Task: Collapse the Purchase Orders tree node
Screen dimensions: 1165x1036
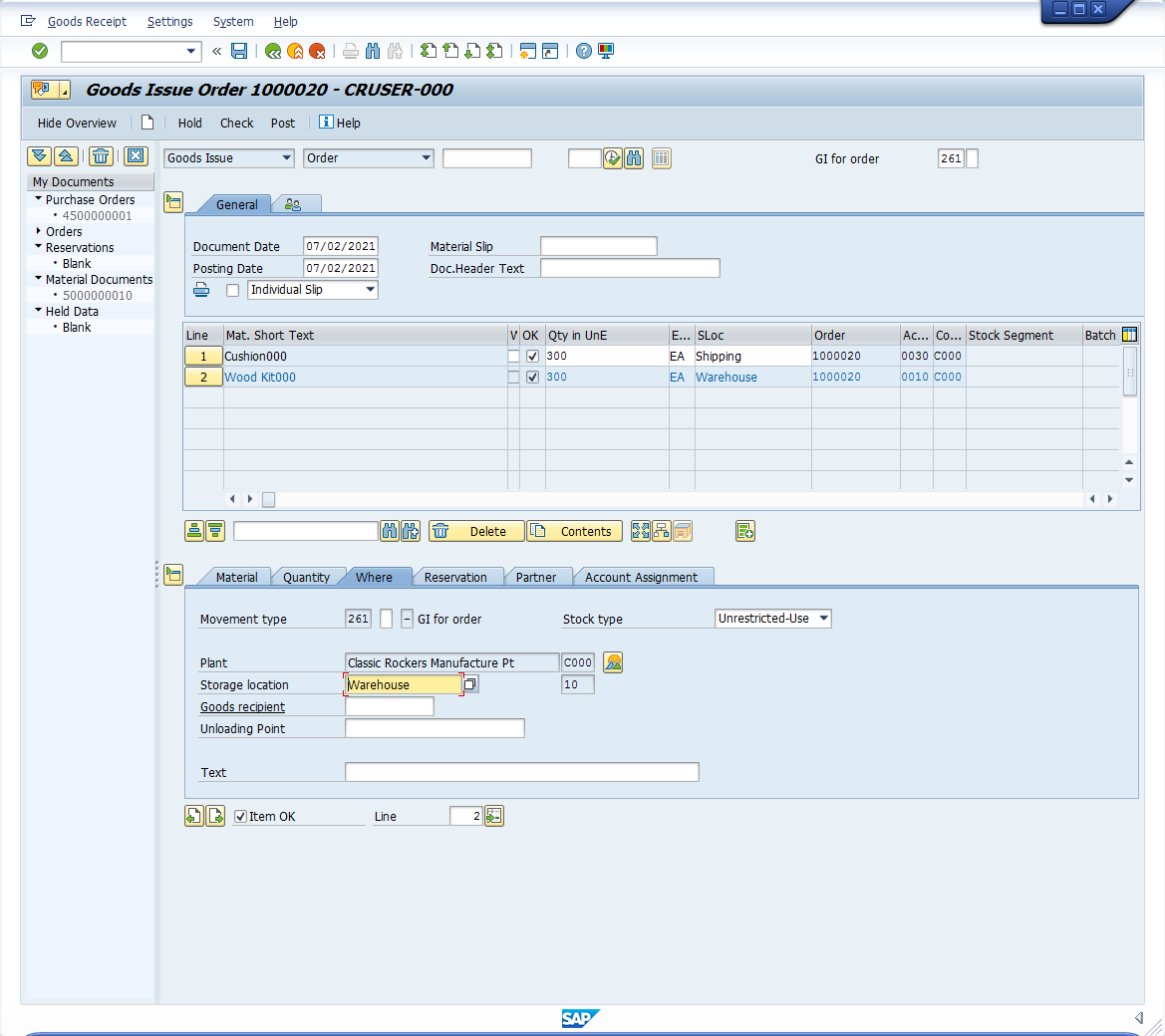Action: point(39,199)
